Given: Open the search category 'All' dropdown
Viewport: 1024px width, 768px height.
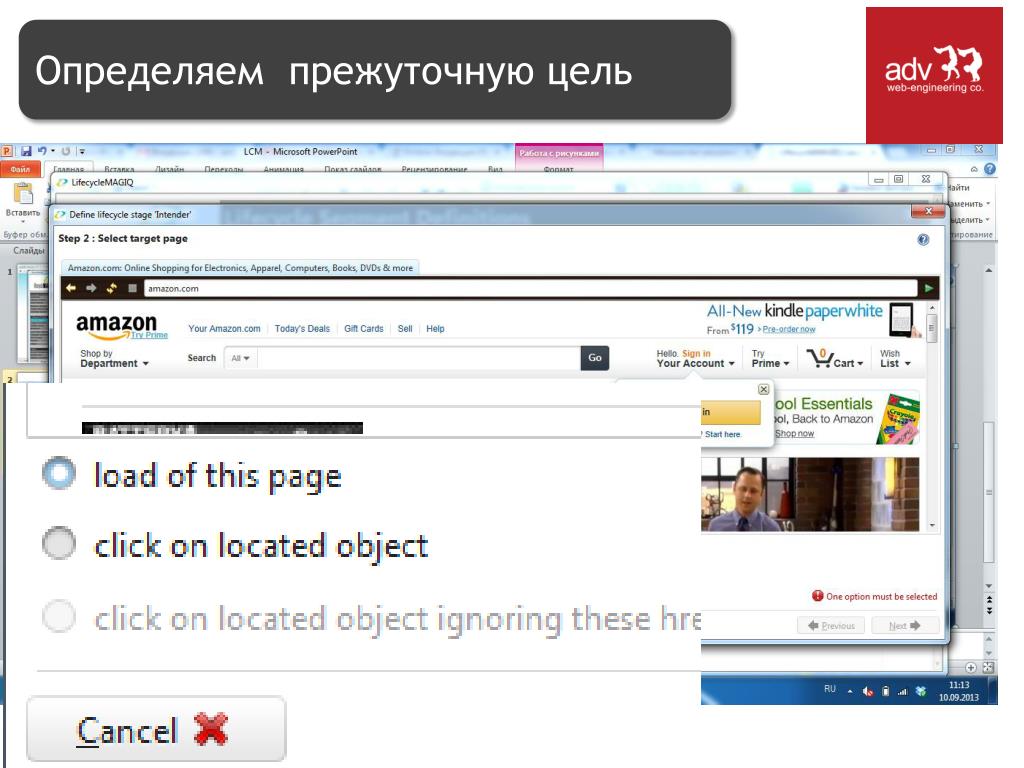Looking at the screenshot, I should (x=240, y=358).
